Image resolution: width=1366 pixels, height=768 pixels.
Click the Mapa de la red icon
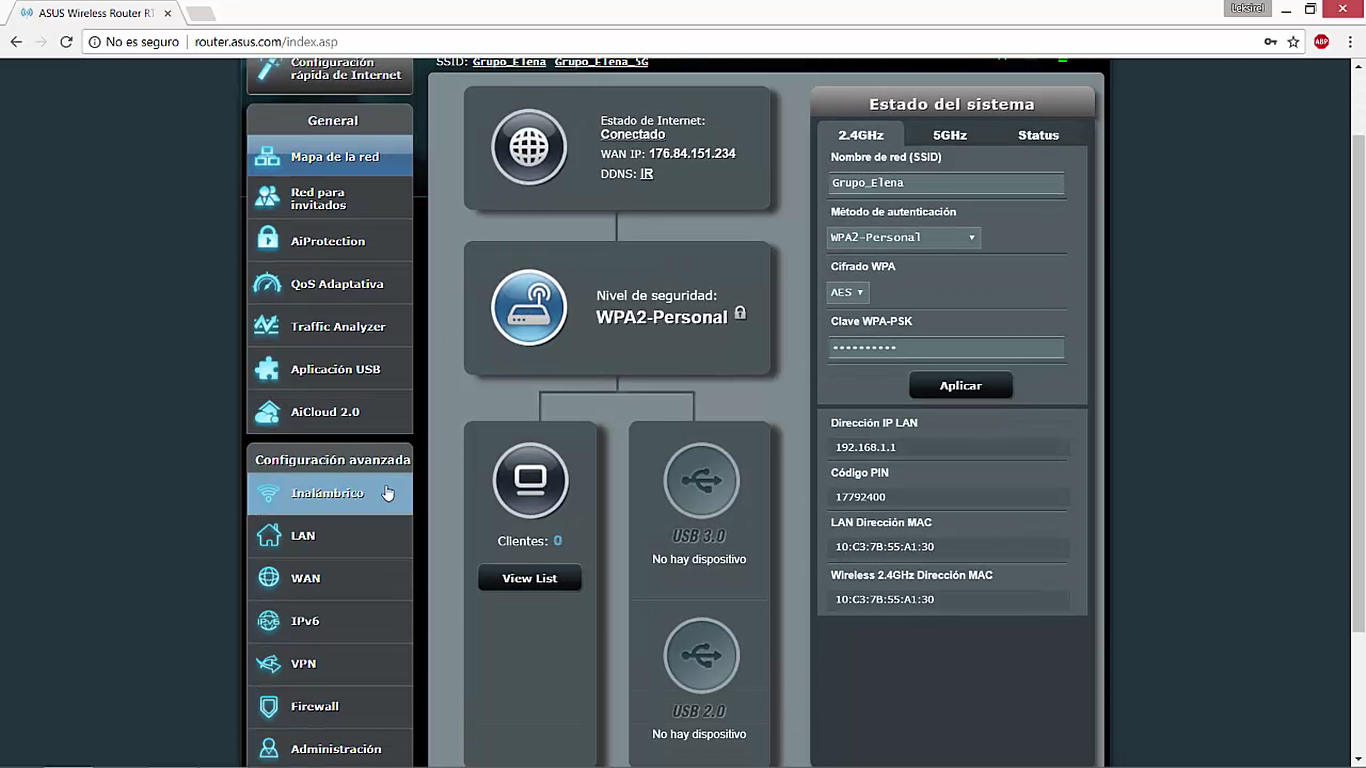pyautogui.click(x=267, y=157)
